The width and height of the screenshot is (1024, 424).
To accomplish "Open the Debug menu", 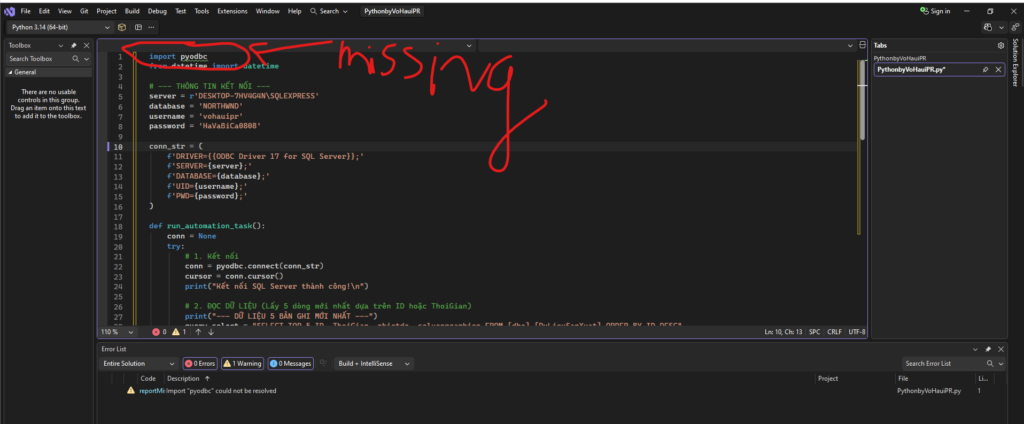I will pos(157,10).
